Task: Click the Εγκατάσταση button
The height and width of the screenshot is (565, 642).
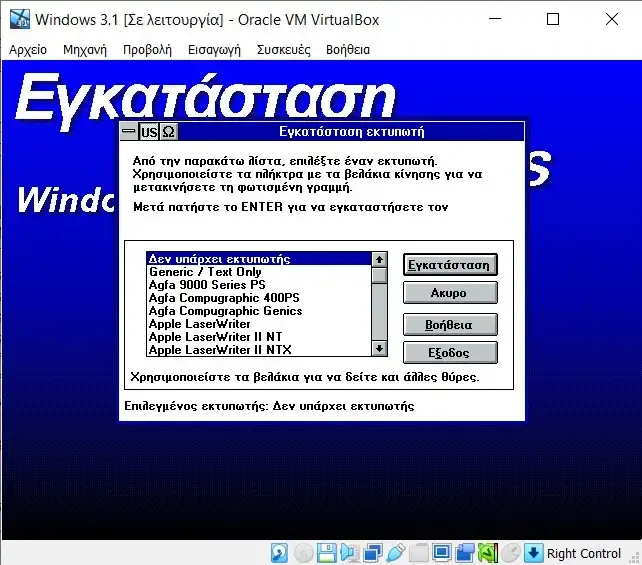Action: point(450,264)
